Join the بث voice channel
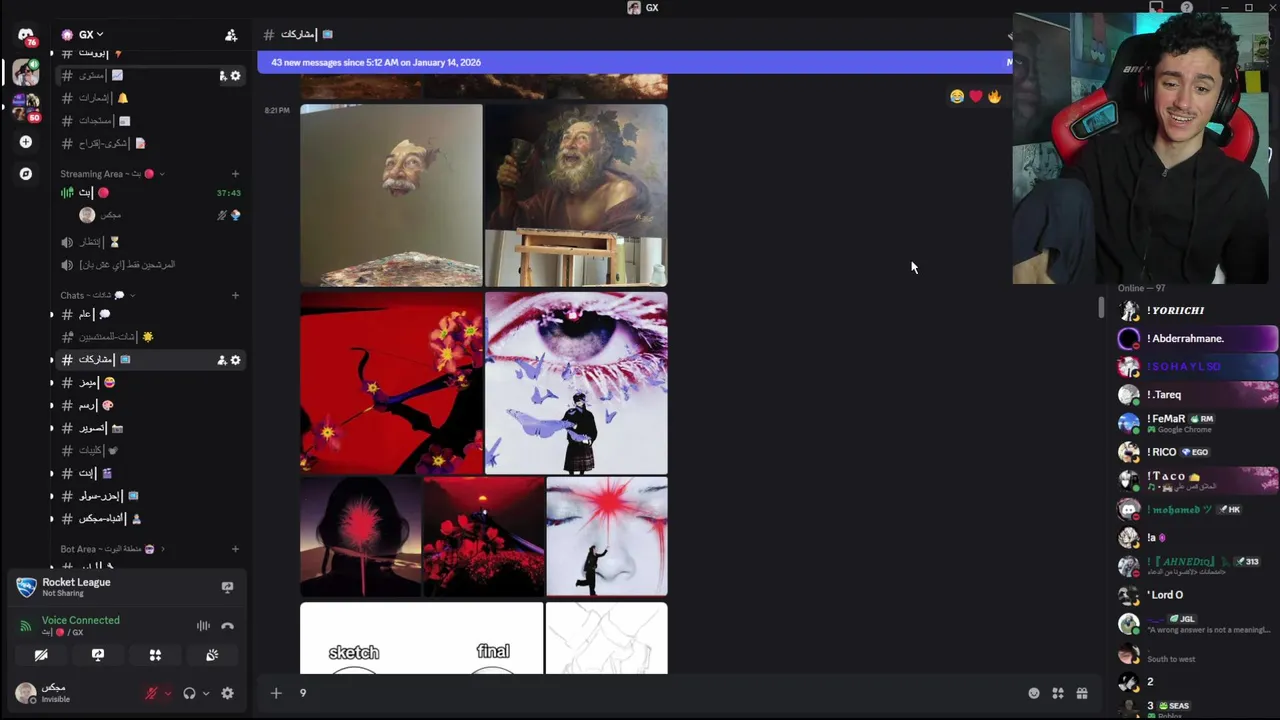The width and height of the screenshot is (1280, 720). [x=150, y=193]
